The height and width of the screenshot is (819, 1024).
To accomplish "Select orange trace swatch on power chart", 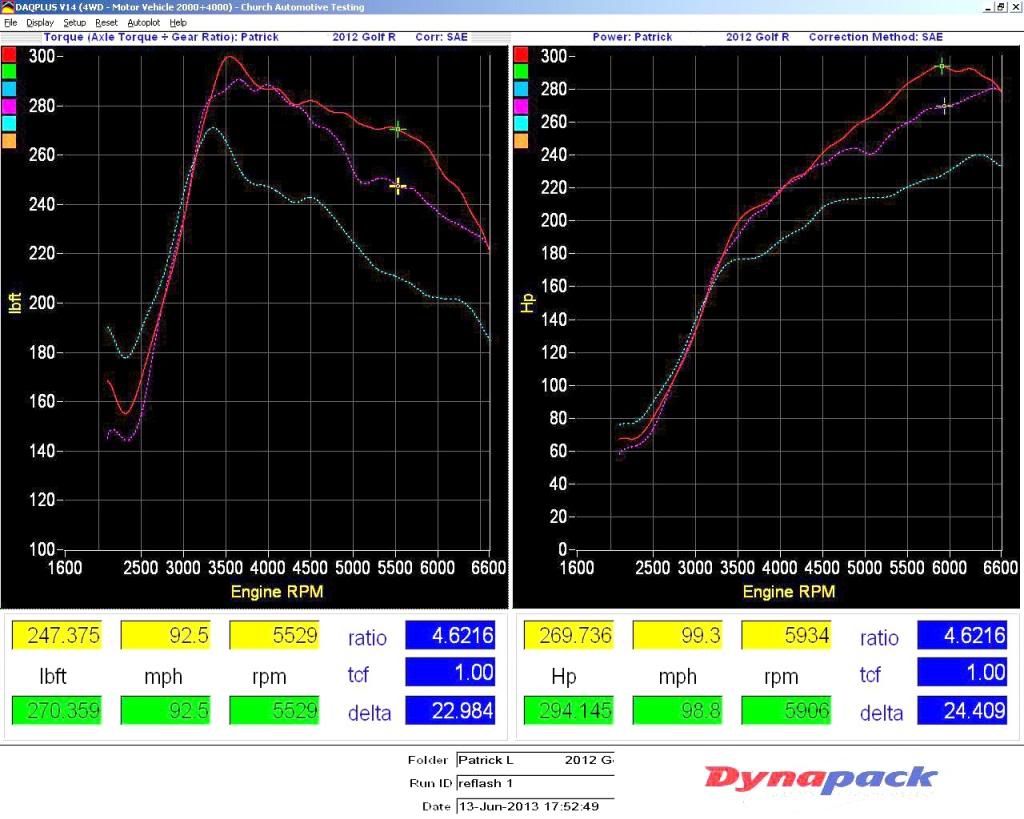I will pos(521,140).
